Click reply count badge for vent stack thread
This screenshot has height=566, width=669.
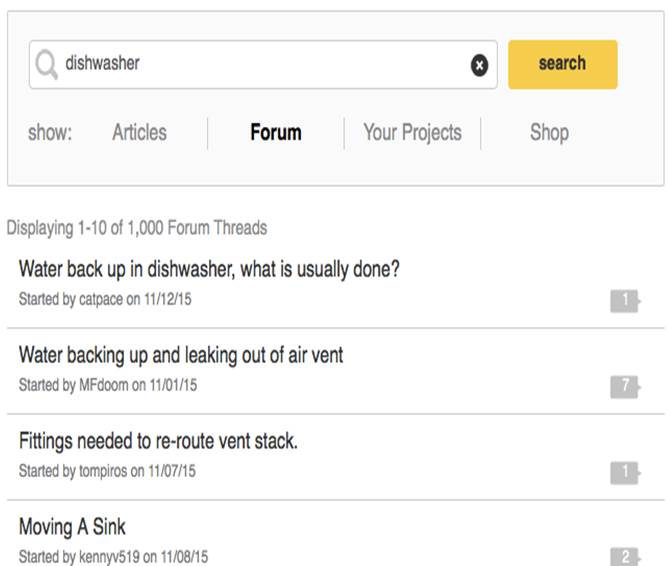624,472
